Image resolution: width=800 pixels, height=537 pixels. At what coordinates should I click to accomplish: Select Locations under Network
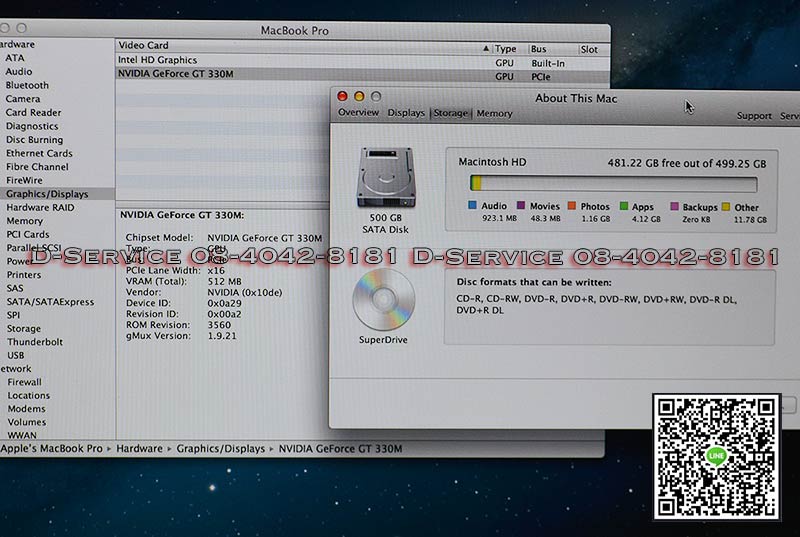[29, 395]
